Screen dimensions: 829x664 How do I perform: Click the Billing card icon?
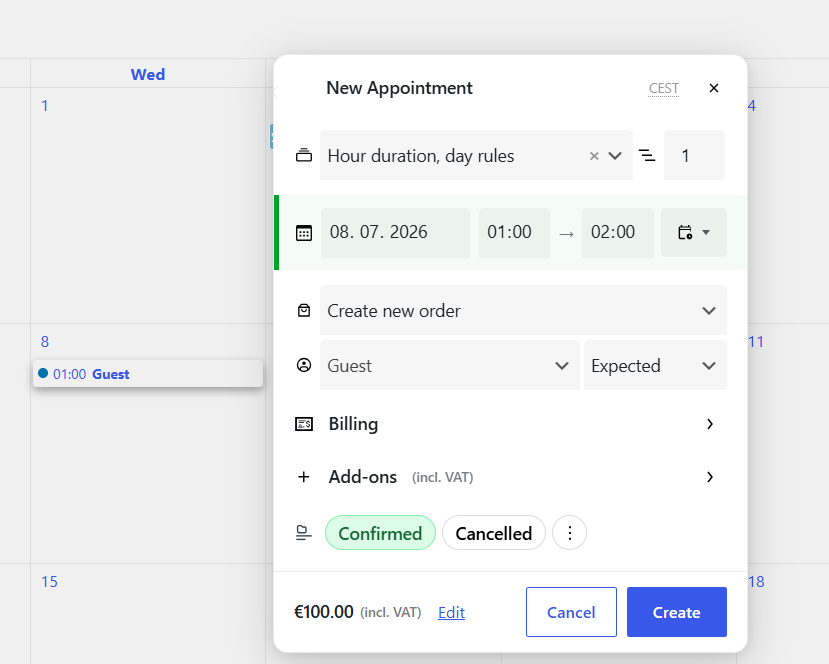click(303, 424)
